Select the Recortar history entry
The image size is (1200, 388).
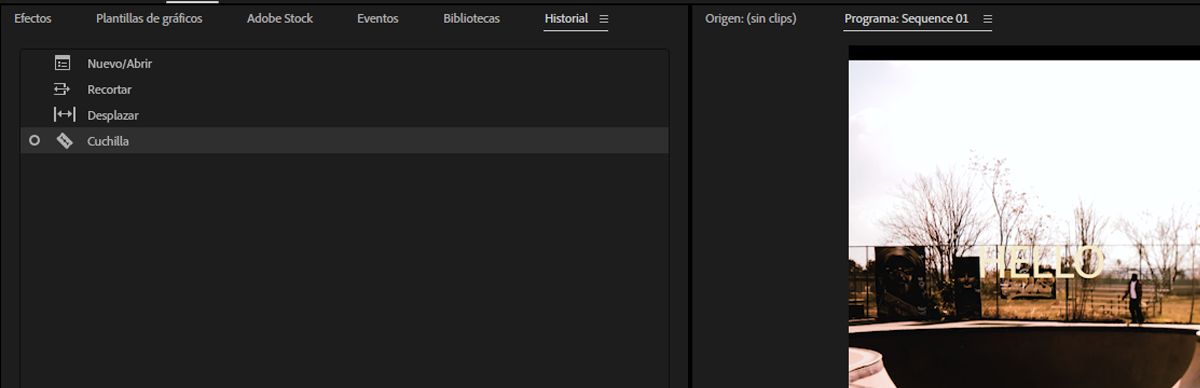click(344, 89)
